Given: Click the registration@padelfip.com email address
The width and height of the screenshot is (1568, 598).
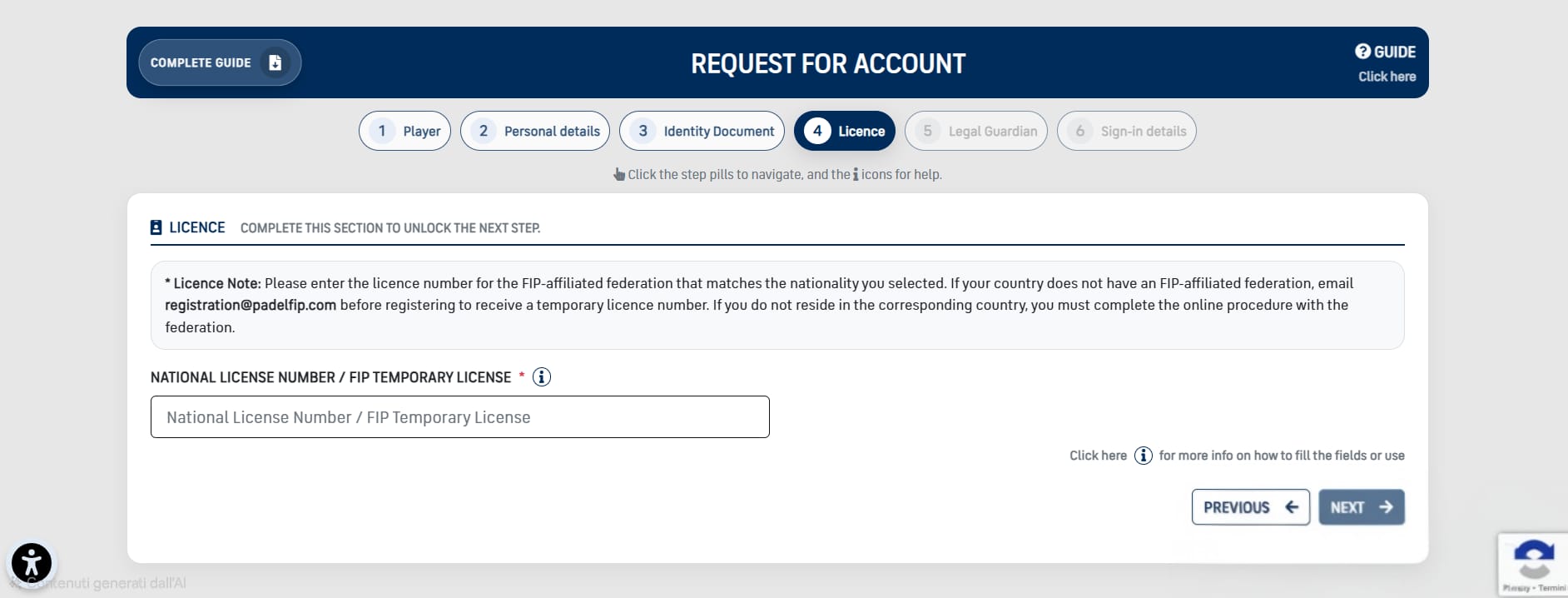Looking at the screenshot, I should (251, 305).
